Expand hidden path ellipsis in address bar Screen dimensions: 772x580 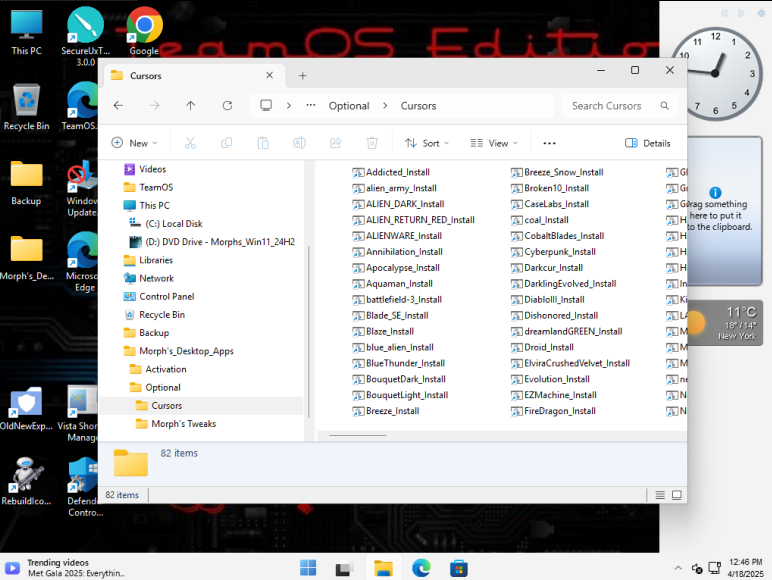pos(311,105)
